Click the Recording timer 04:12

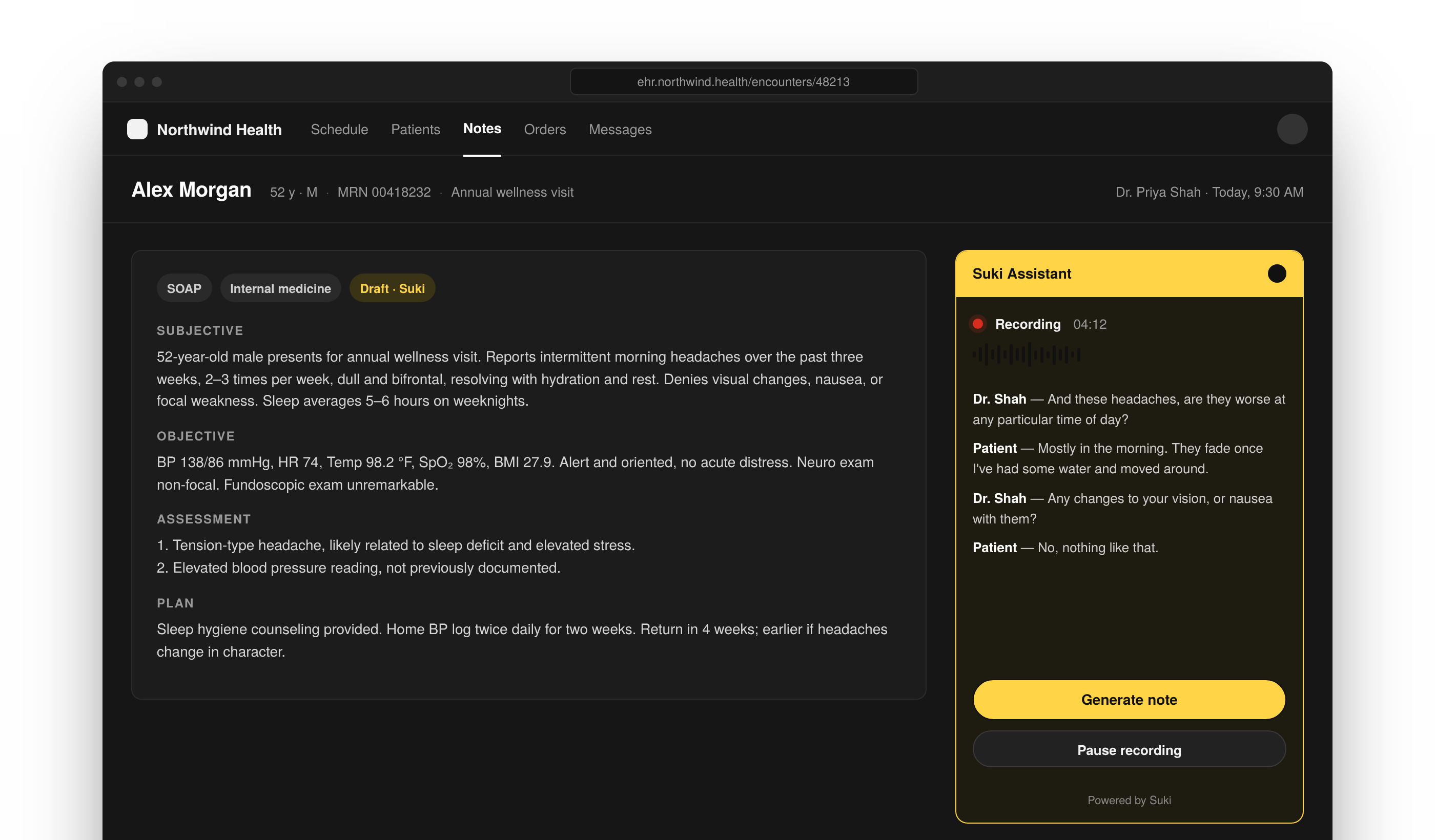point(1090,324)
